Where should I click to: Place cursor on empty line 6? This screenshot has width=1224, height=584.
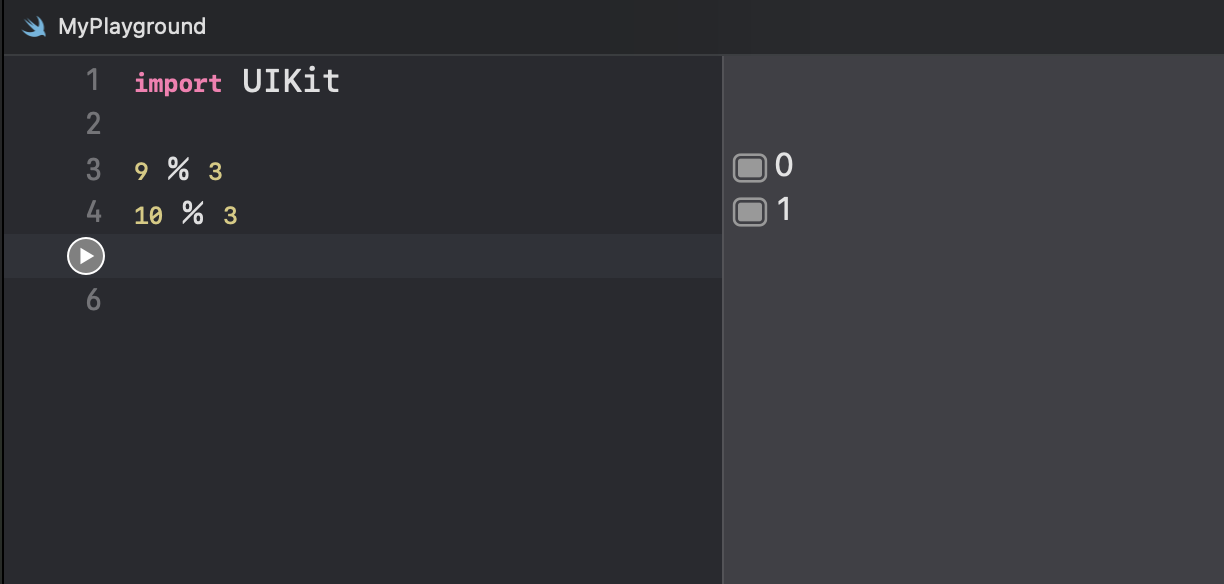420,300
